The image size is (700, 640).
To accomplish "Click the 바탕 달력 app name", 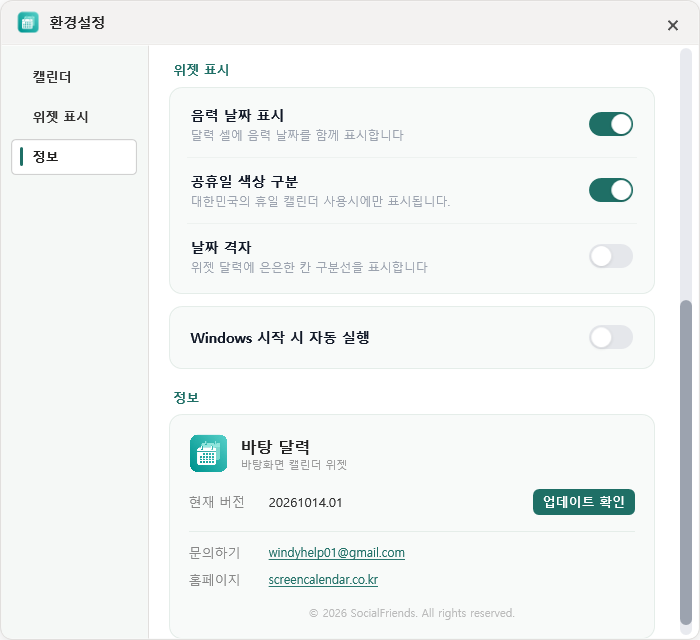I will [275, 446].
